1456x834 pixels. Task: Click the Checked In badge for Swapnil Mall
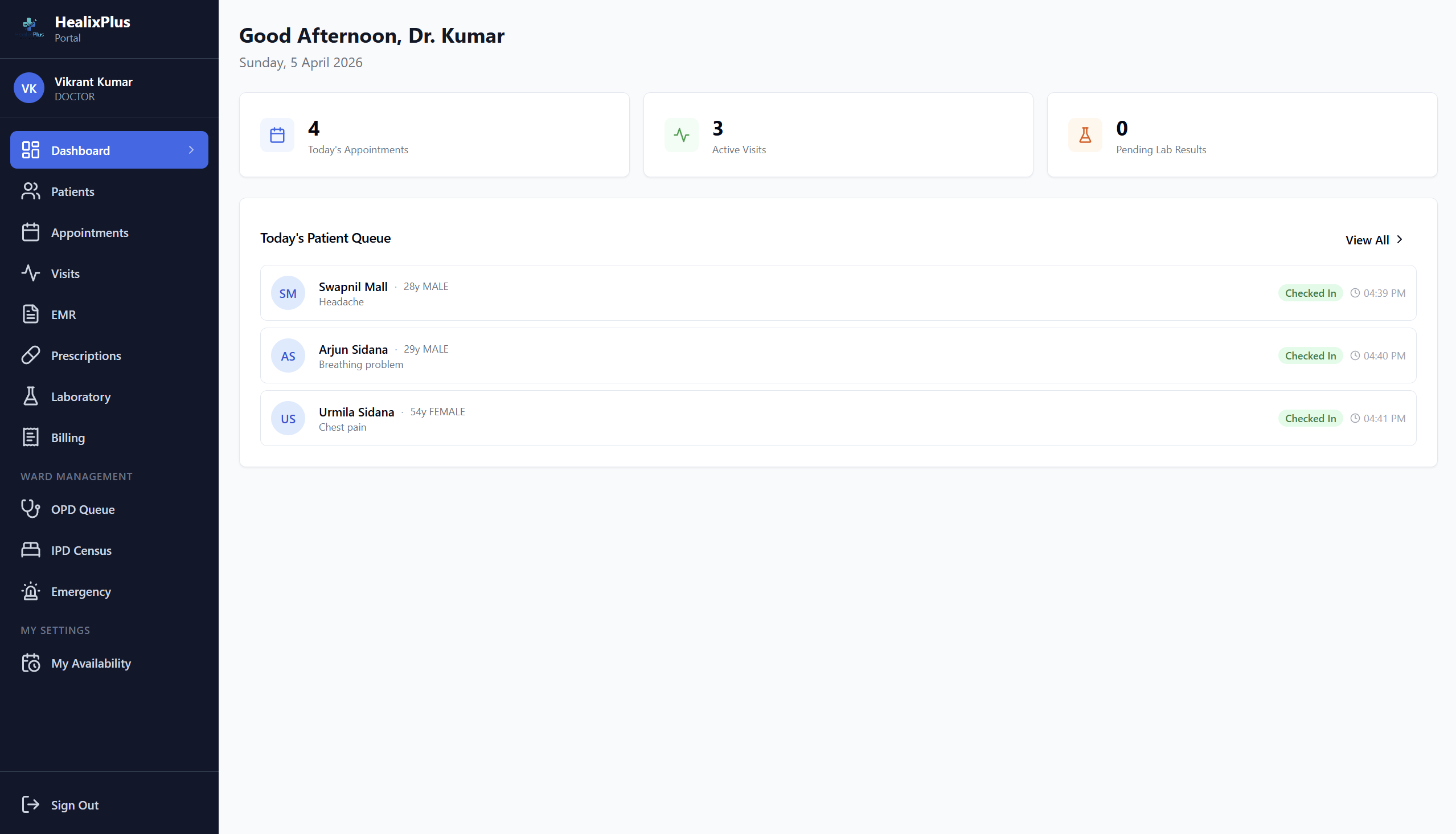(1311, 293)
